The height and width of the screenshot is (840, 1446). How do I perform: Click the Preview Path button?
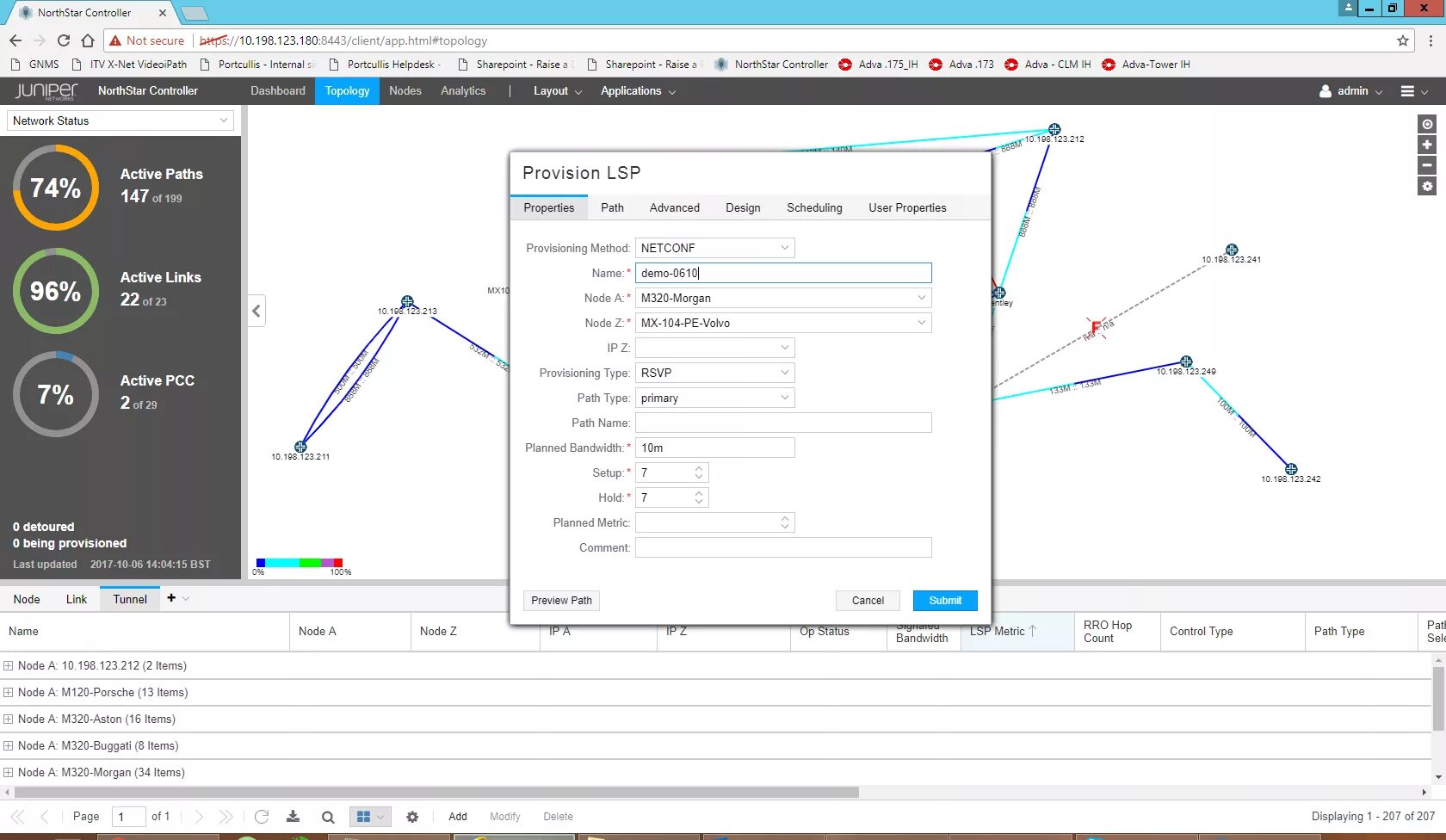coord(561,601)
